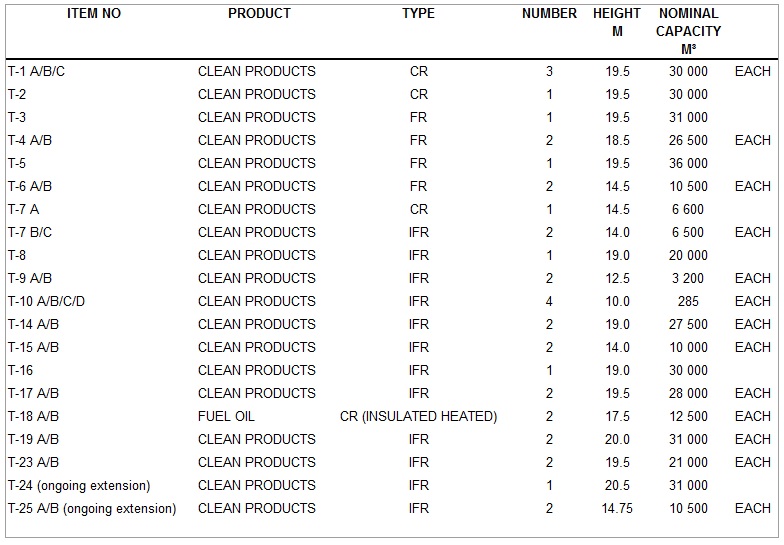
Task: Click the NUMBER column header
Action: click(x=549, y=14)
